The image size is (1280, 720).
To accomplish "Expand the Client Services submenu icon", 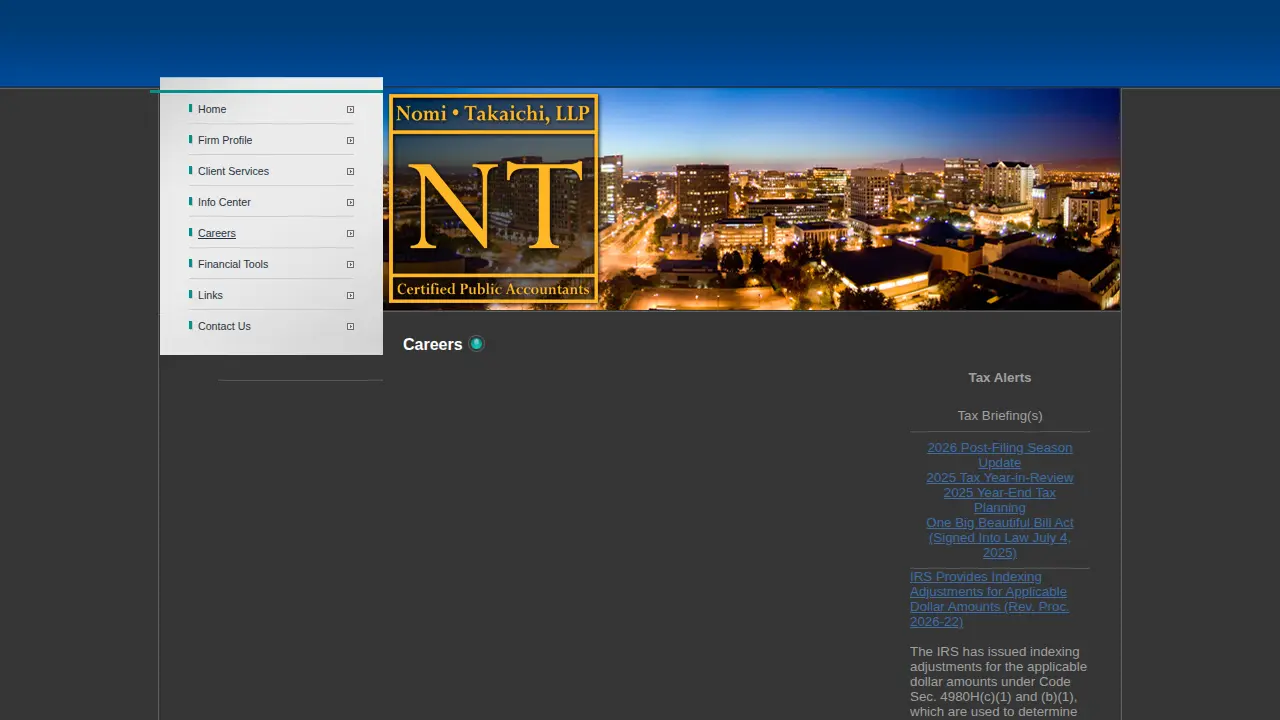I will tap(350, 172).
